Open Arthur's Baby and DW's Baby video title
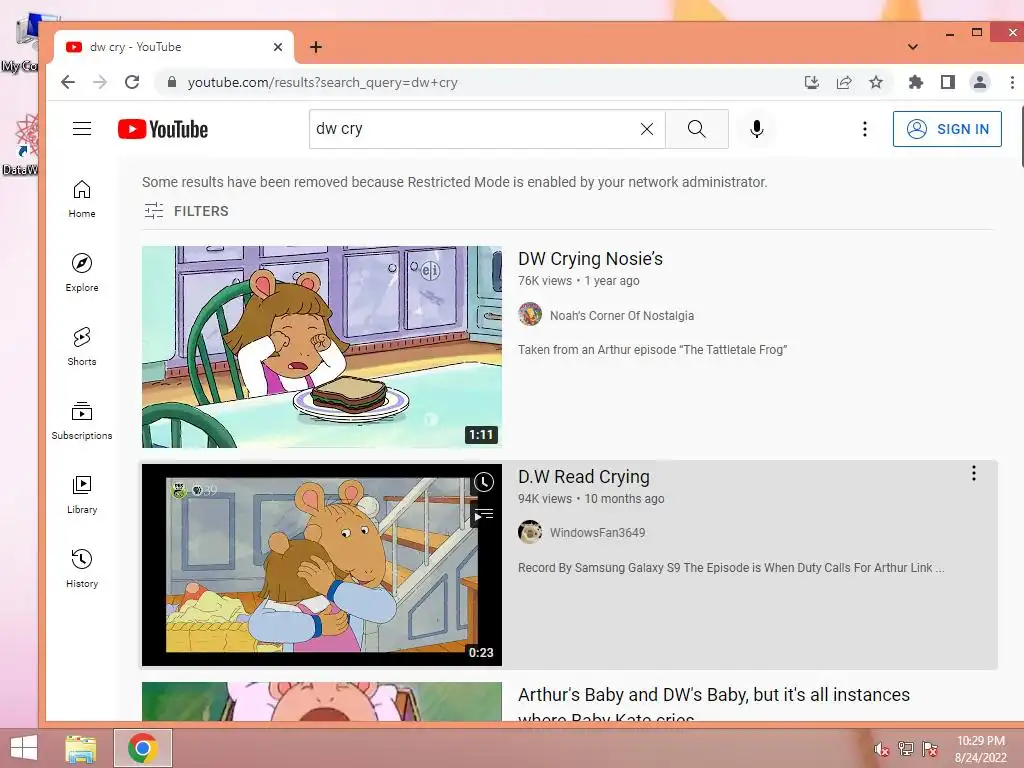Viewport: 1024px width, 768px height. [x=714, y=705]
